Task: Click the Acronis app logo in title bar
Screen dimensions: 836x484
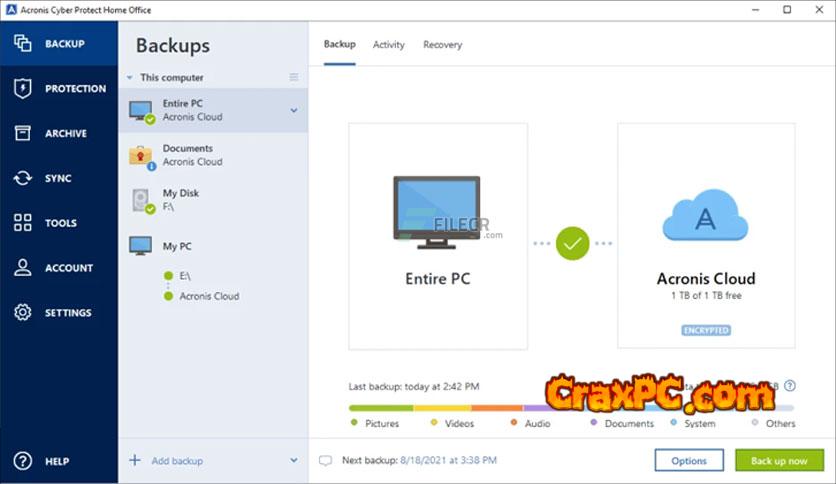Action: (11, 10)
